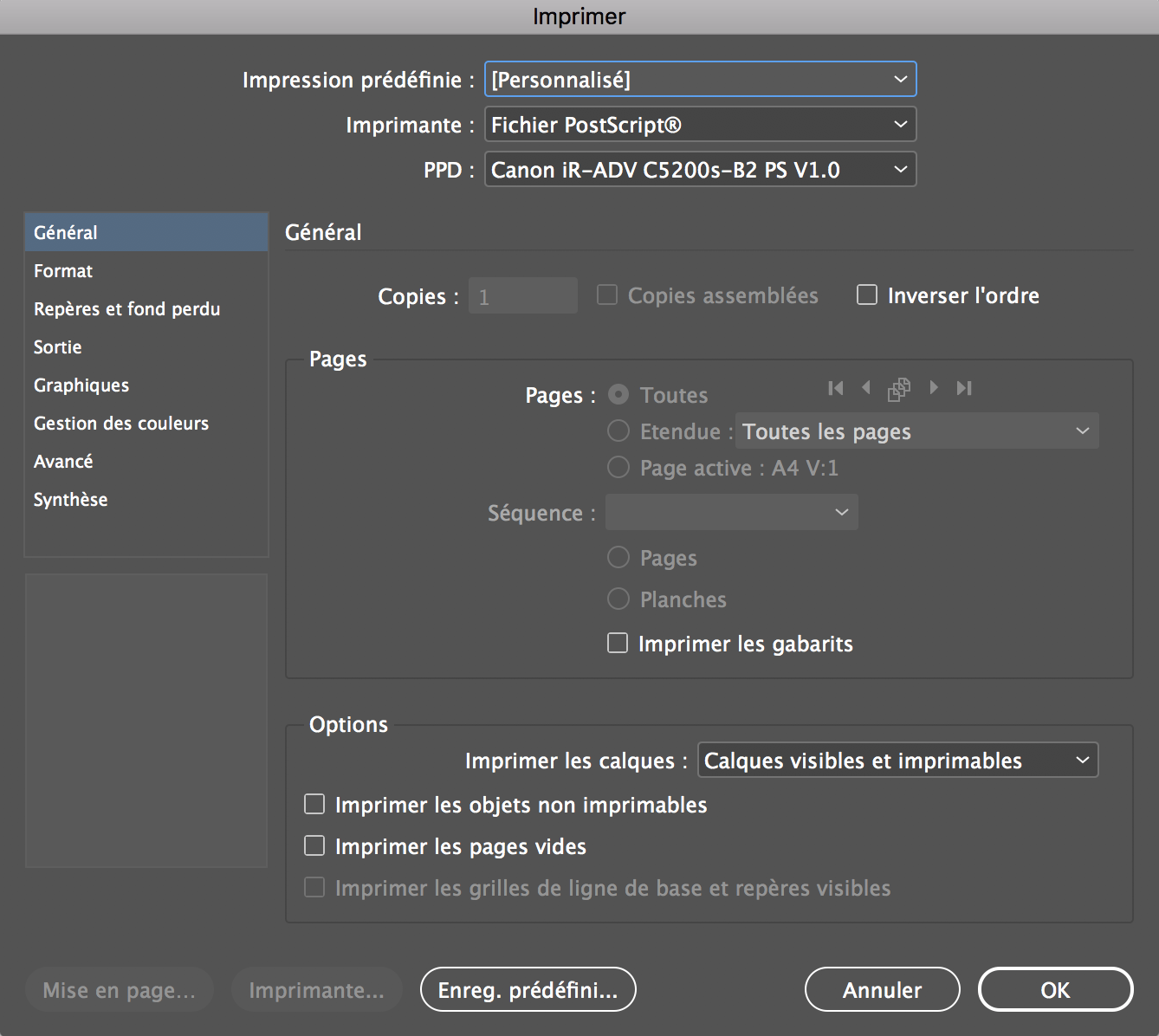Click the page preview thumbnail area

(146, 720)
